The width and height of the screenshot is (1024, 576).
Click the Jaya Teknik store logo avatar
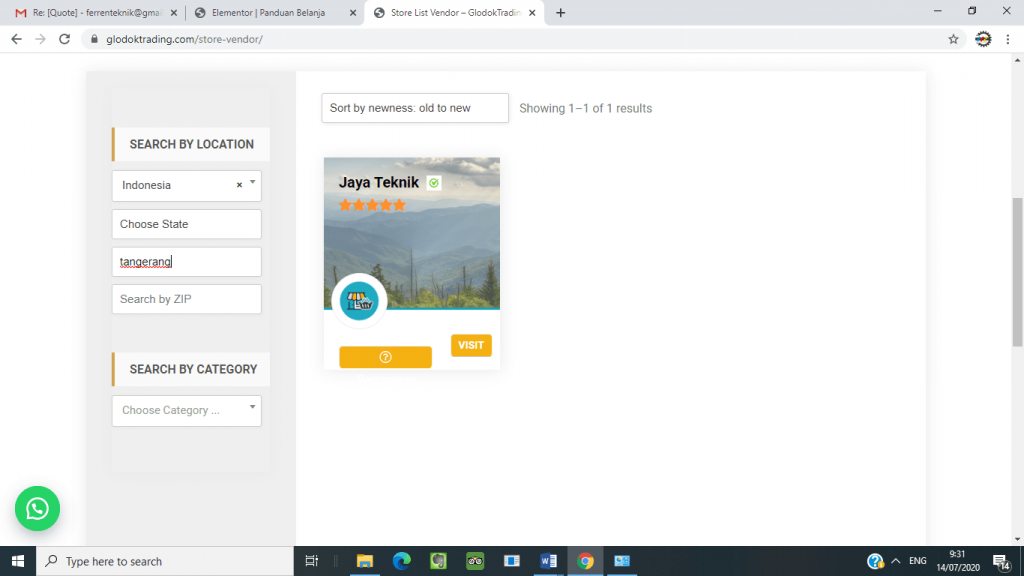[359, 301]
